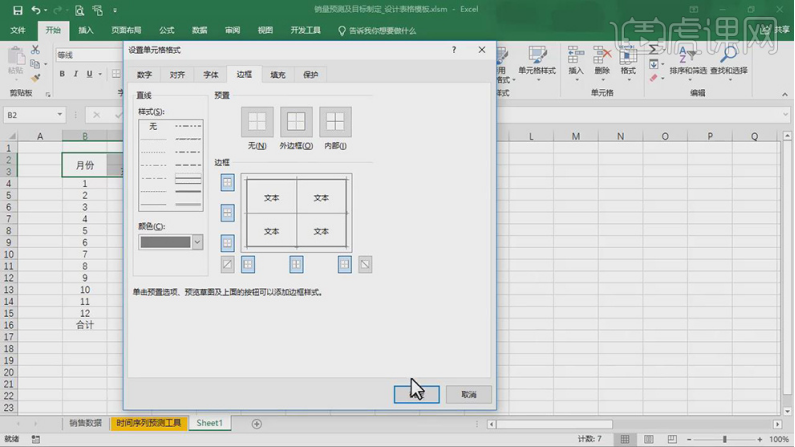Click the Clear eraser icon

click(x=654, y=78)
